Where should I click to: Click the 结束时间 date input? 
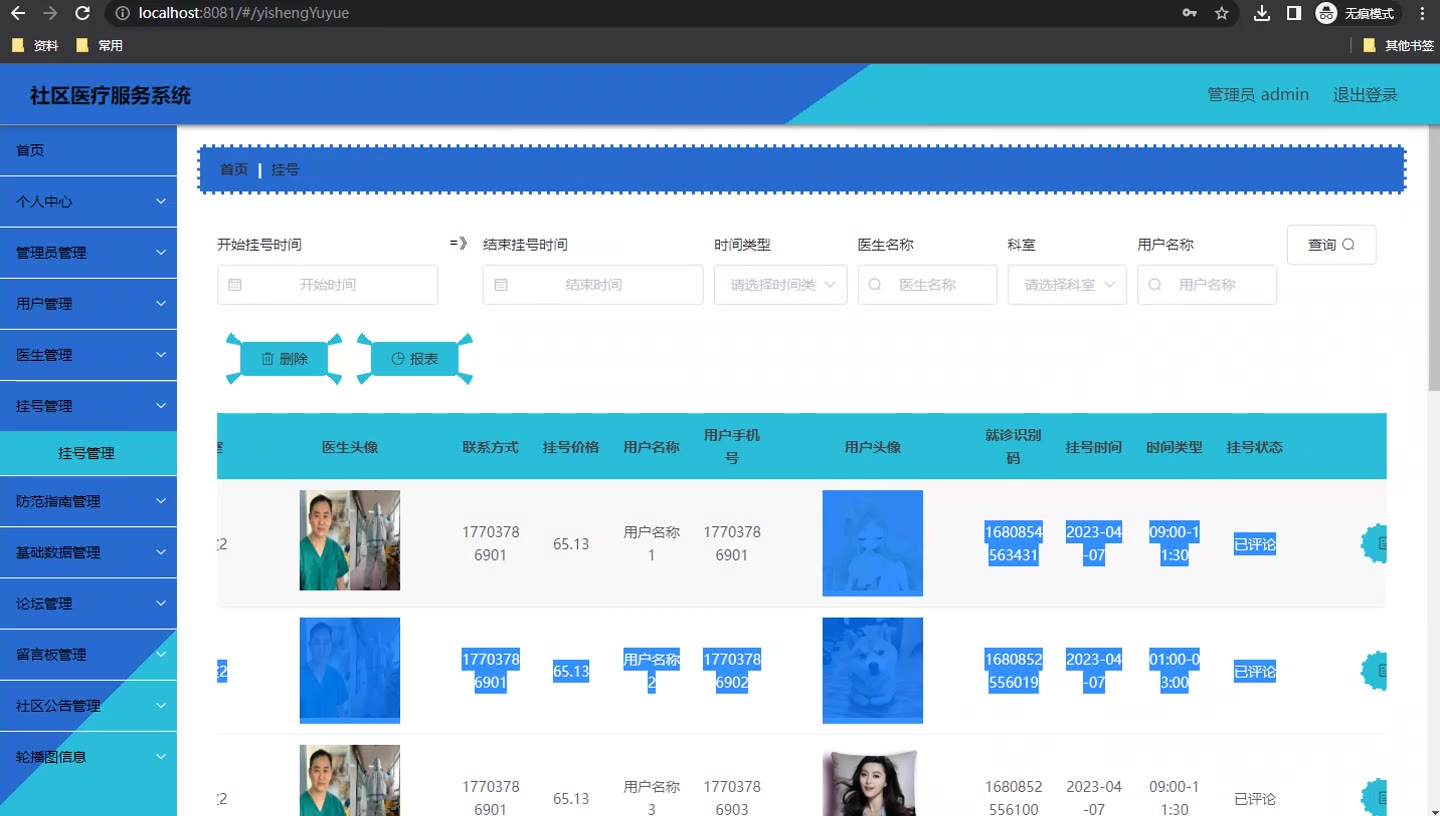tap(593, 285)
